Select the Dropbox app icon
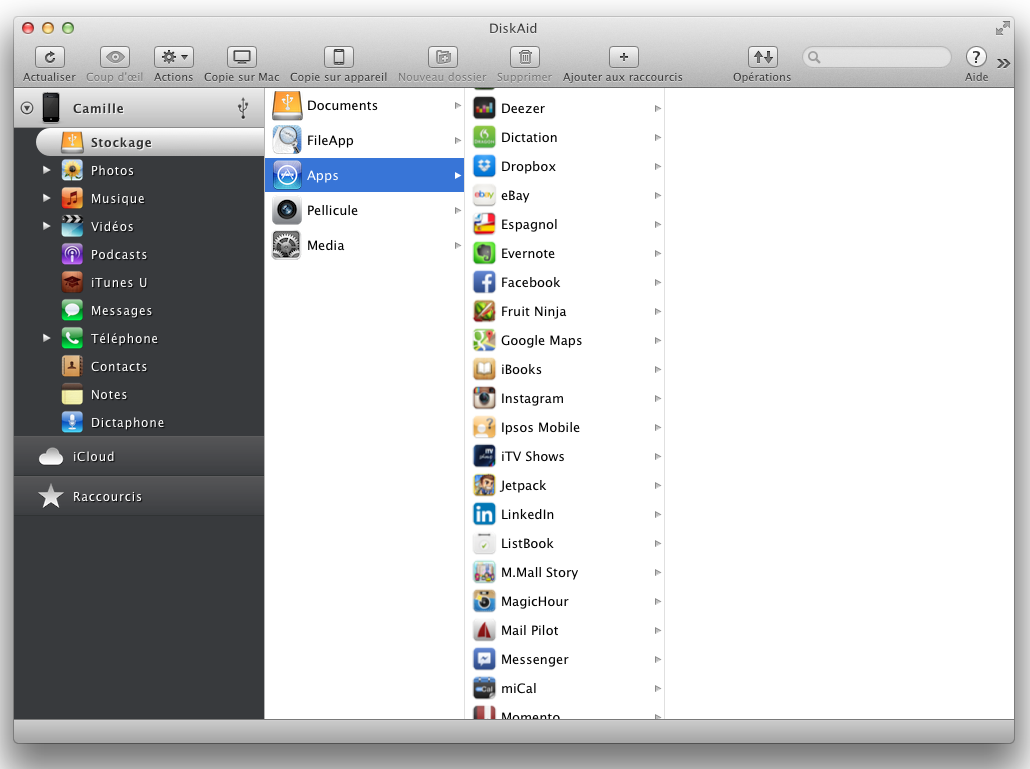 point(484,167)
